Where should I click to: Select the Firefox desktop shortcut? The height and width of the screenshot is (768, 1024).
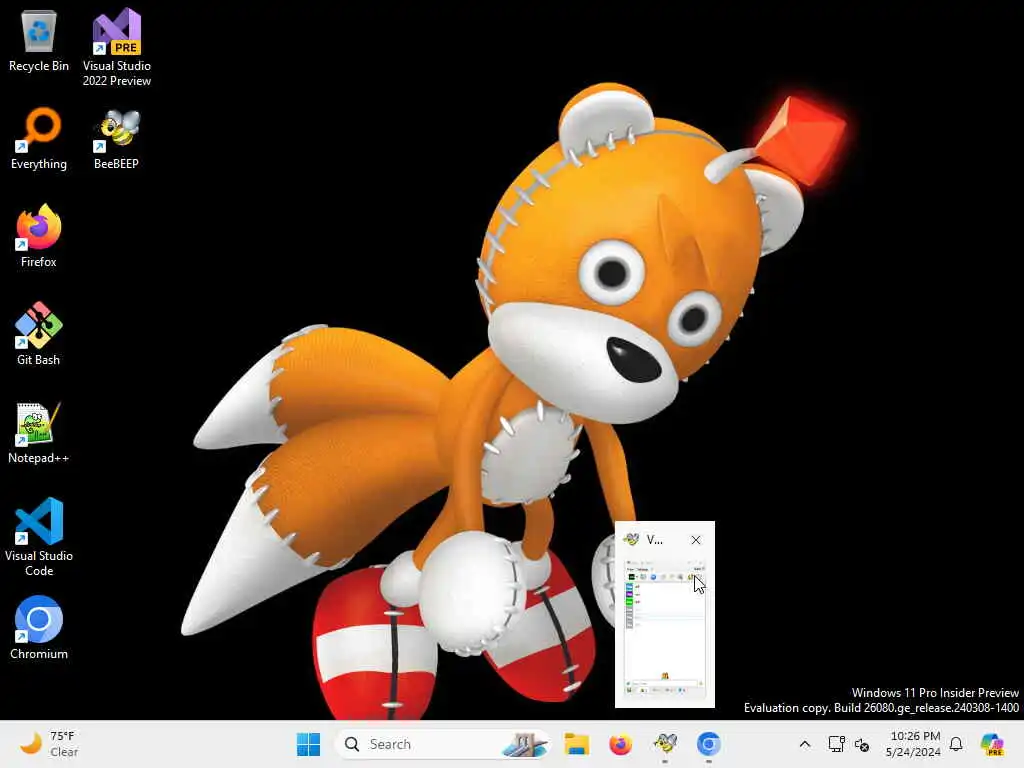point(39,236)
